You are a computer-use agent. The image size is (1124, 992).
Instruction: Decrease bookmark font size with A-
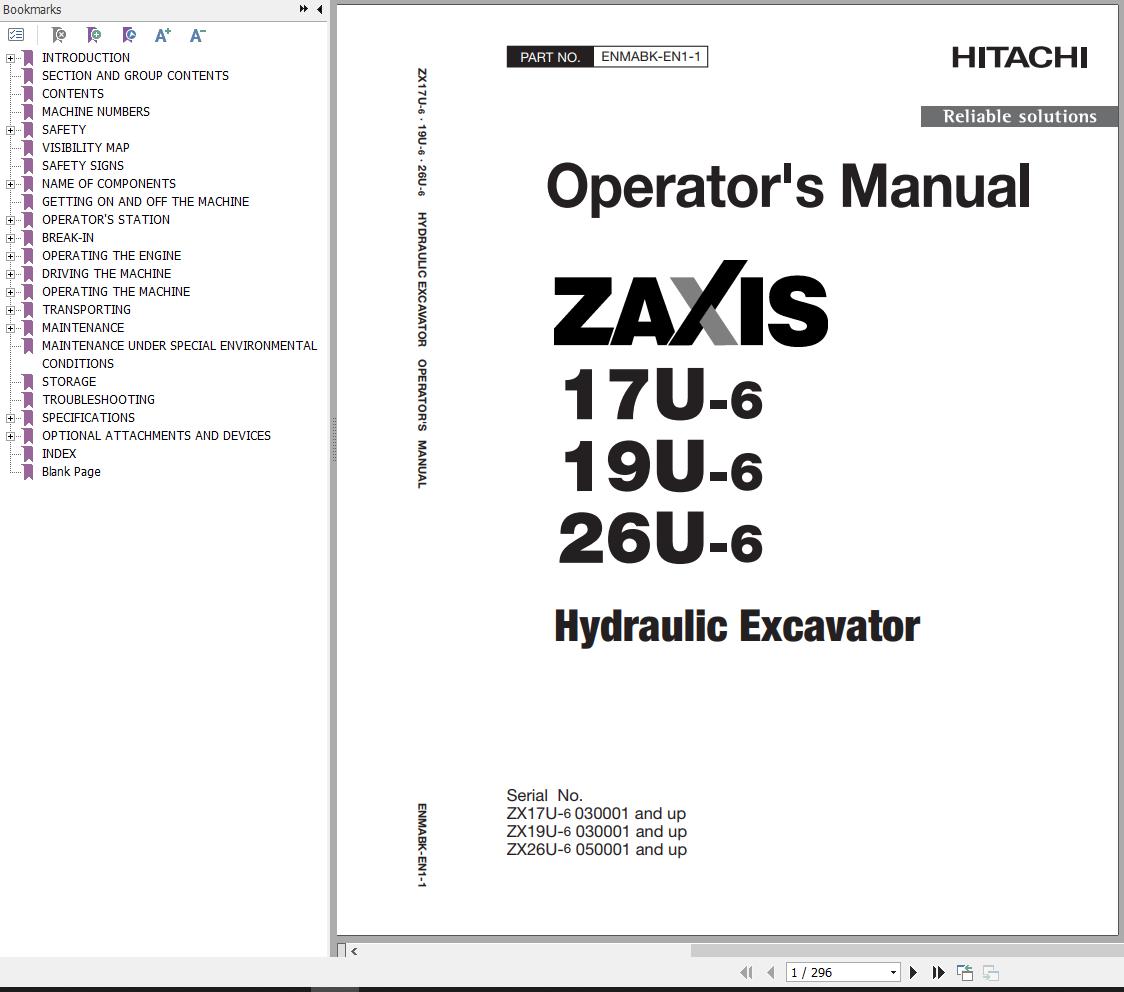click(x=197, y=34)
